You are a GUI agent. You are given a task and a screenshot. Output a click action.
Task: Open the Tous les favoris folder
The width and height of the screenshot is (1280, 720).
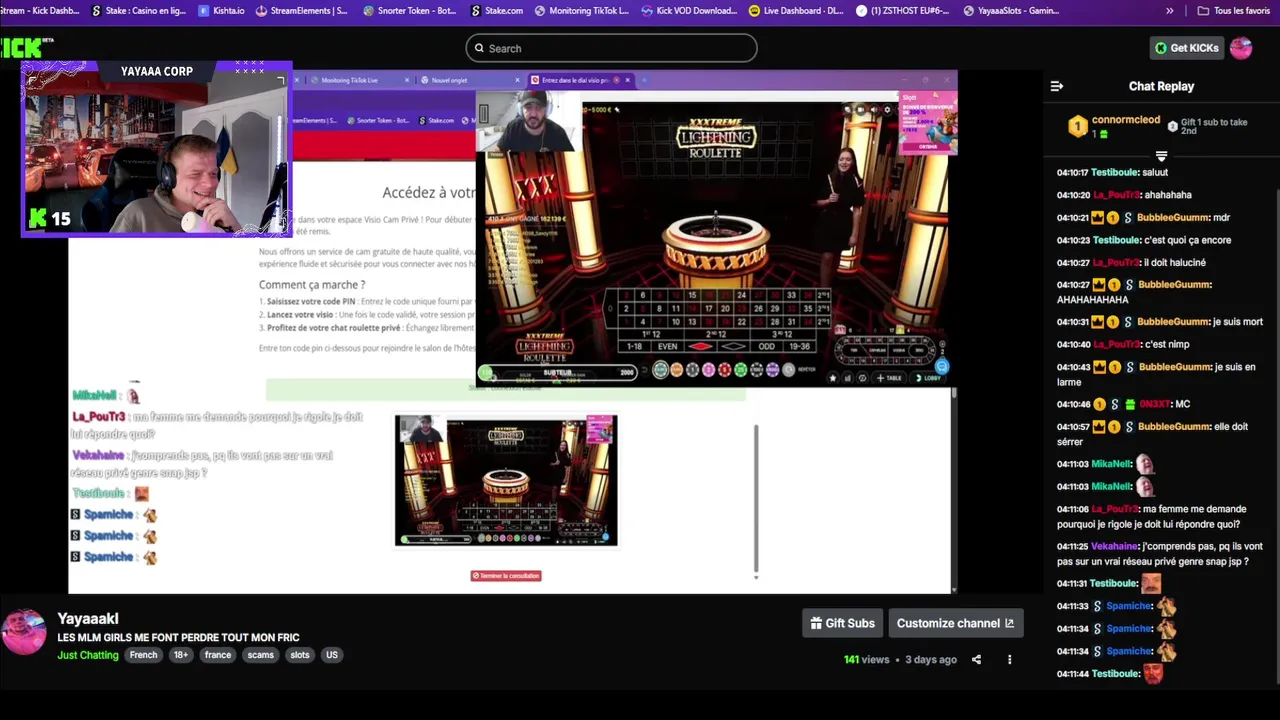[1233, 11]
